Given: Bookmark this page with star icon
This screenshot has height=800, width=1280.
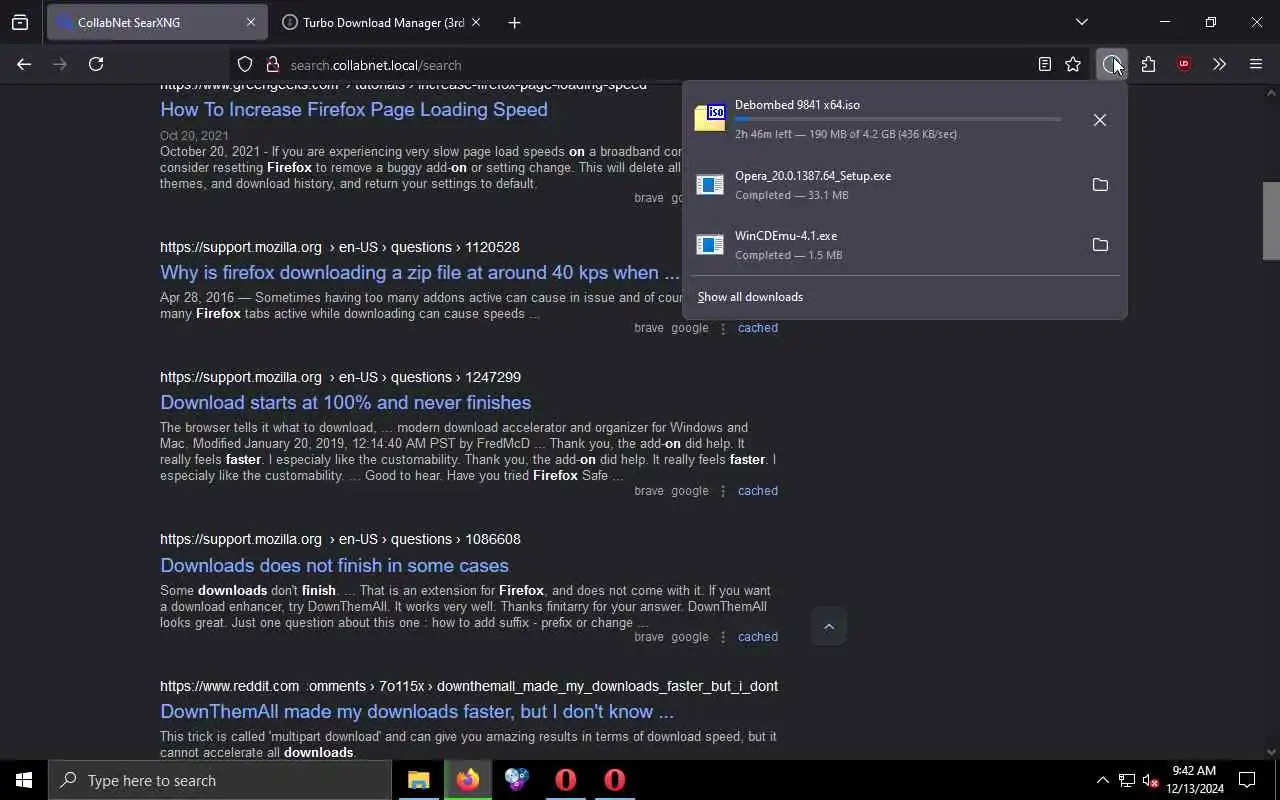Looking at the screenshot, I should [1073, 64].
